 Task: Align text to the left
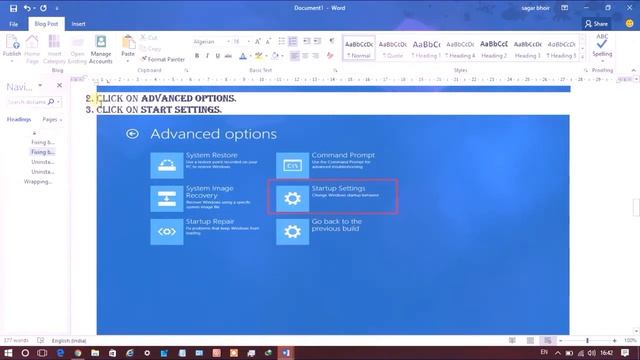point(295,56)
